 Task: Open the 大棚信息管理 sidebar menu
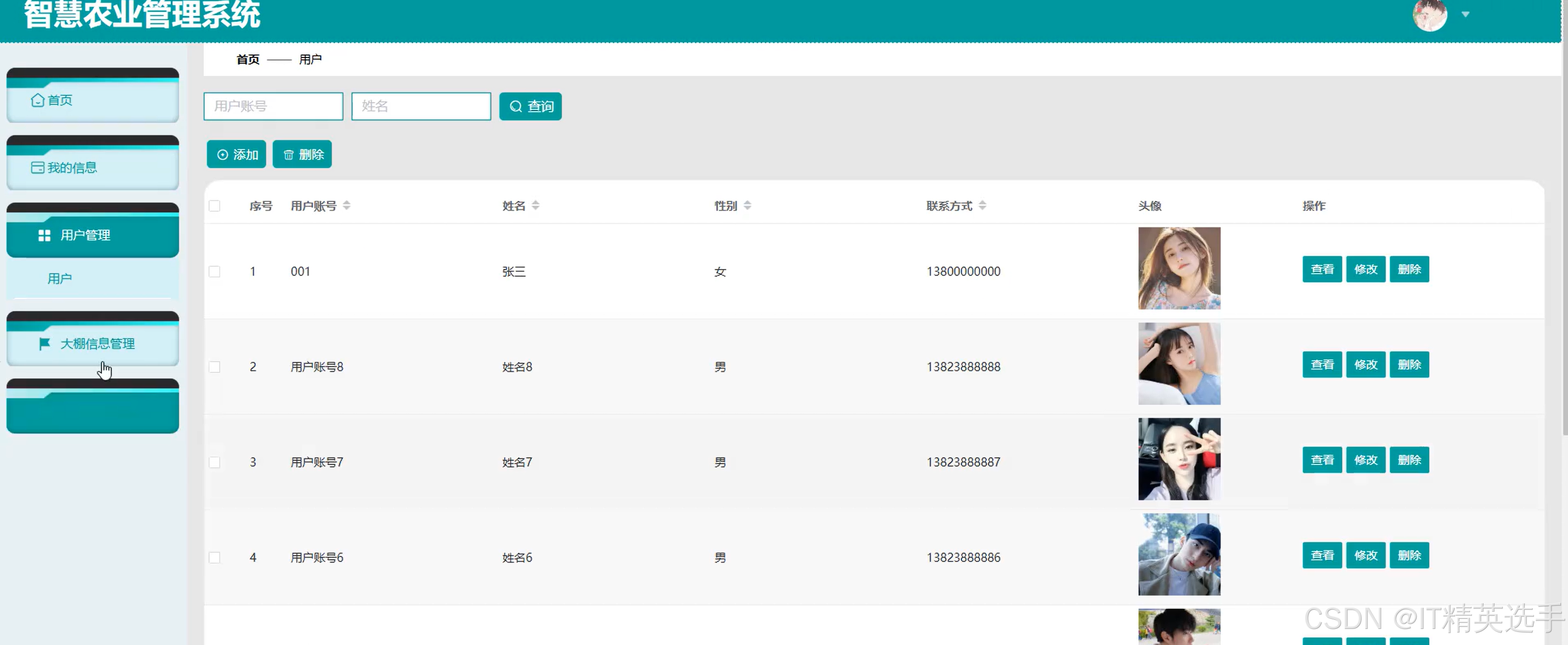point(93,339)
